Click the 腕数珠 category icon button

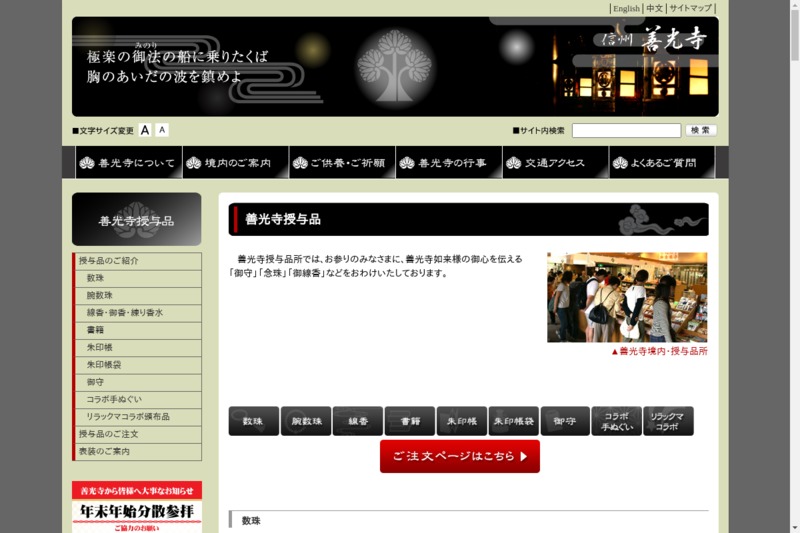click(x=306, y=421)
